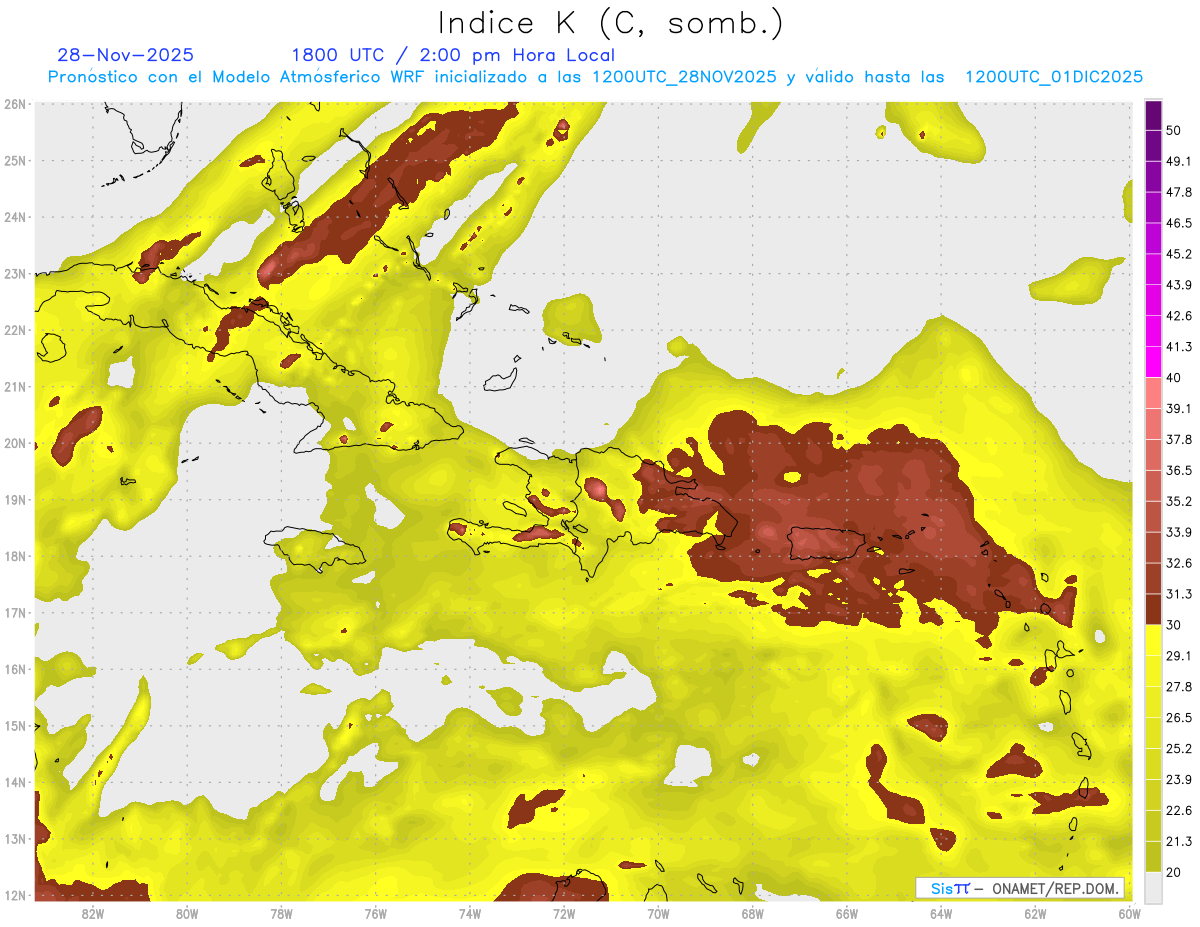
Task: Click the 36.5 color scale value
Action: point(1179,471)
